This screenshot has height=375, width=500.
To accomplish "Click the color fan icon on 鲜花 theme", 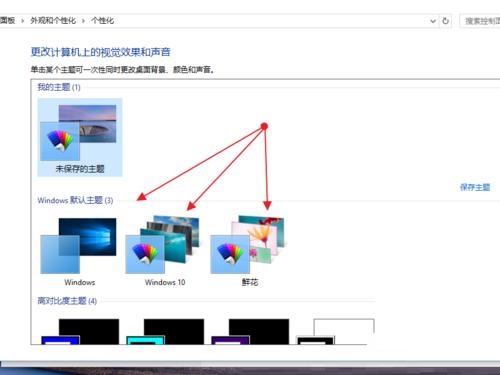I will [230, 254].
